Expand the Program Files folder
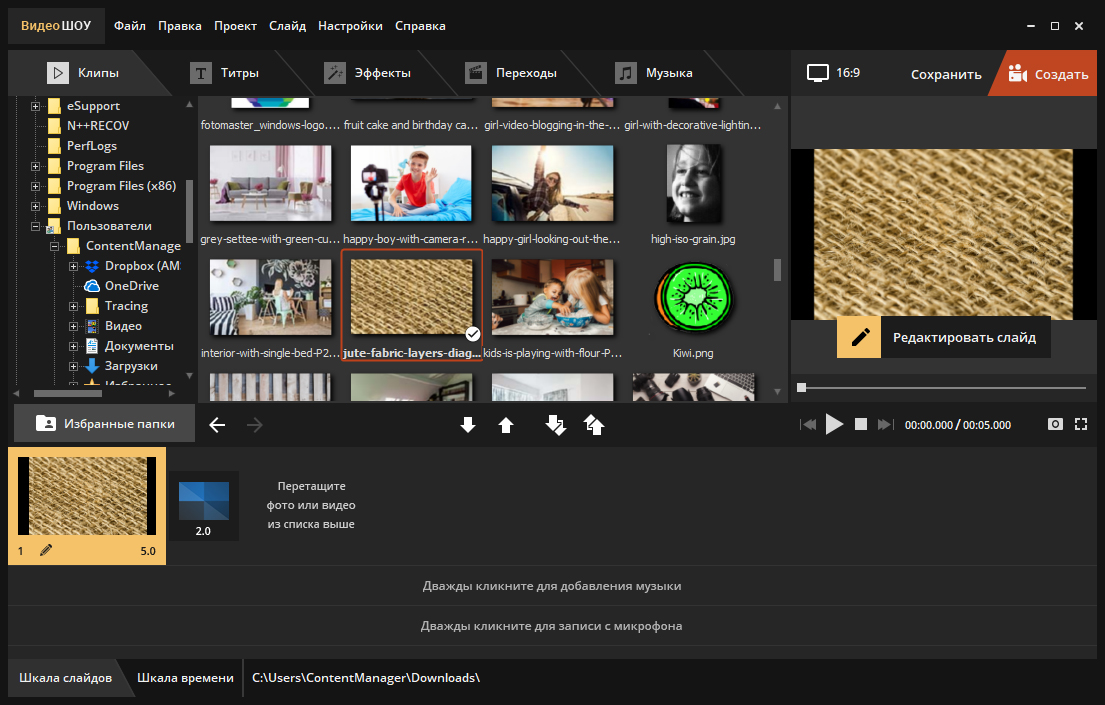The height and width of the screenshot is (705, 1105). point(35,166)
